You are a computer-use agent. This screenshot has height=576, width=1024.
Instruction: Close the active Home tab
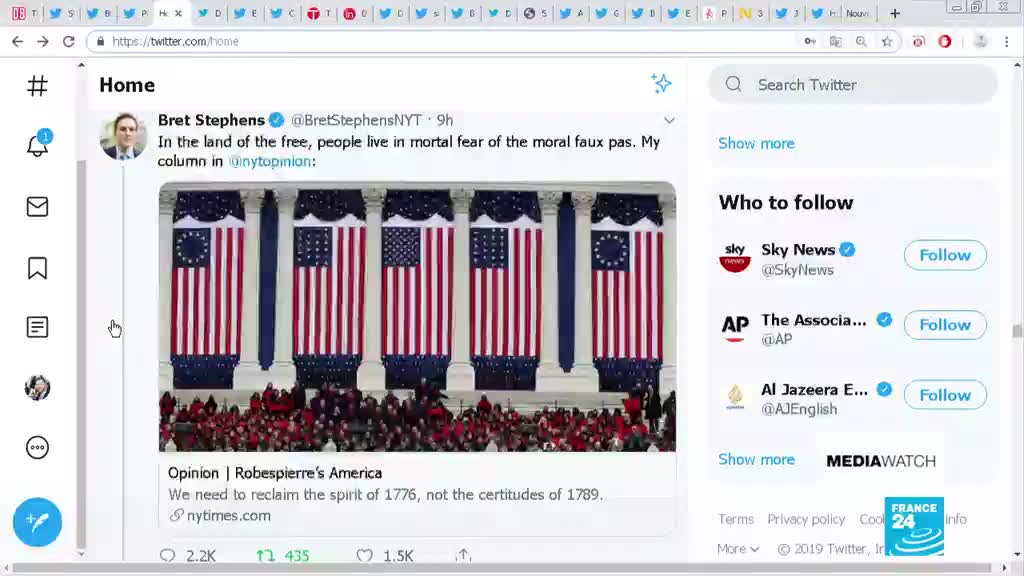(x=178, y=13)
